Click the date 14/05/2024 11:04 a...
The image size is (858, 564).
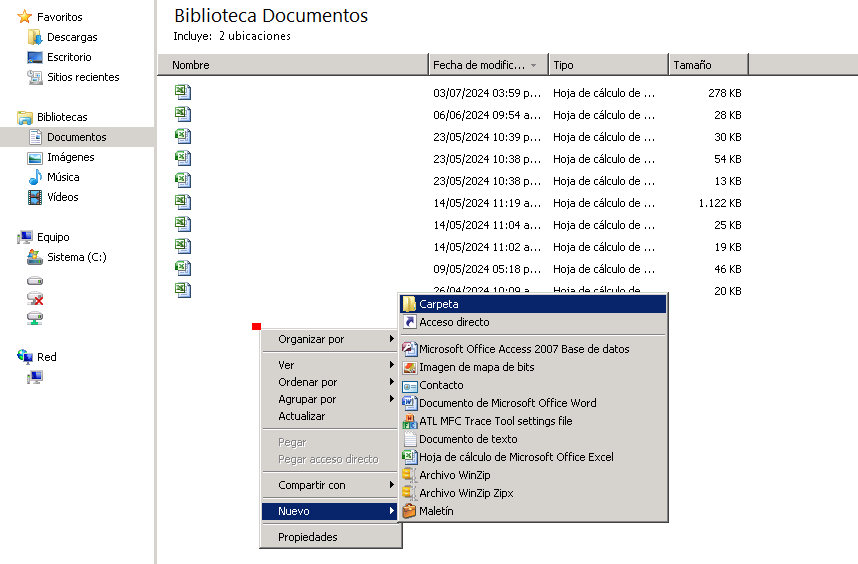click(x=487, y=225)
